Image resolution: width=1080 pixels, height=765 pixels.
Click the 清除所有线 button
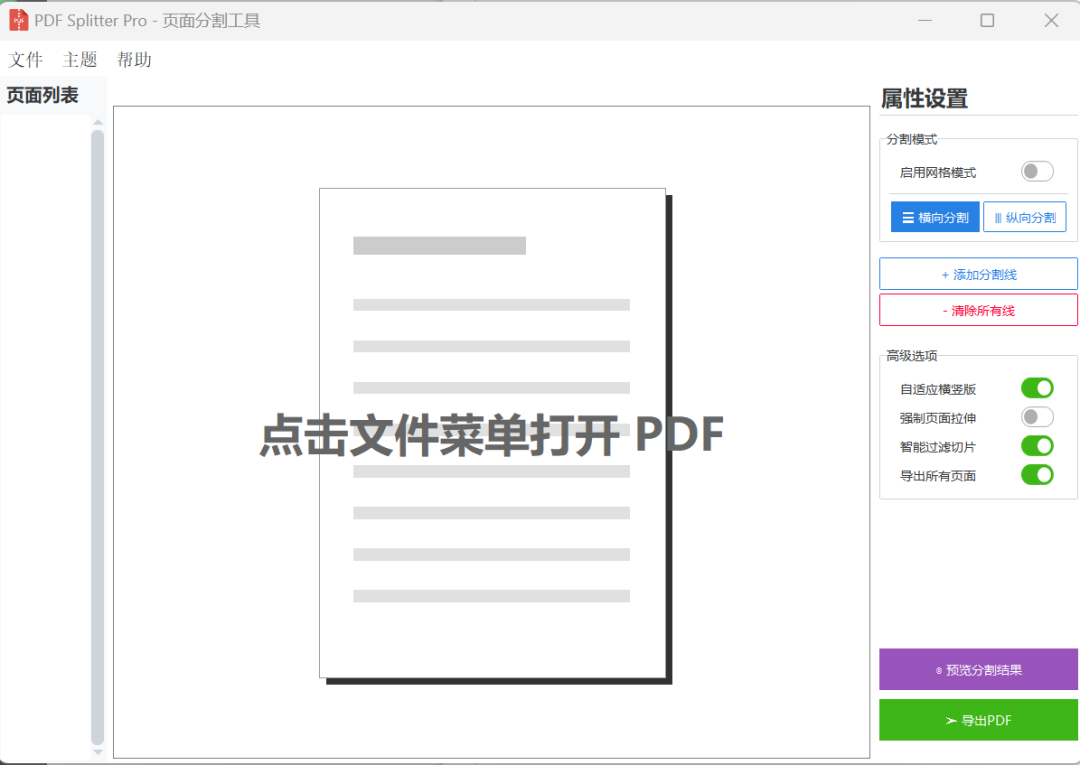click(978, 310)
